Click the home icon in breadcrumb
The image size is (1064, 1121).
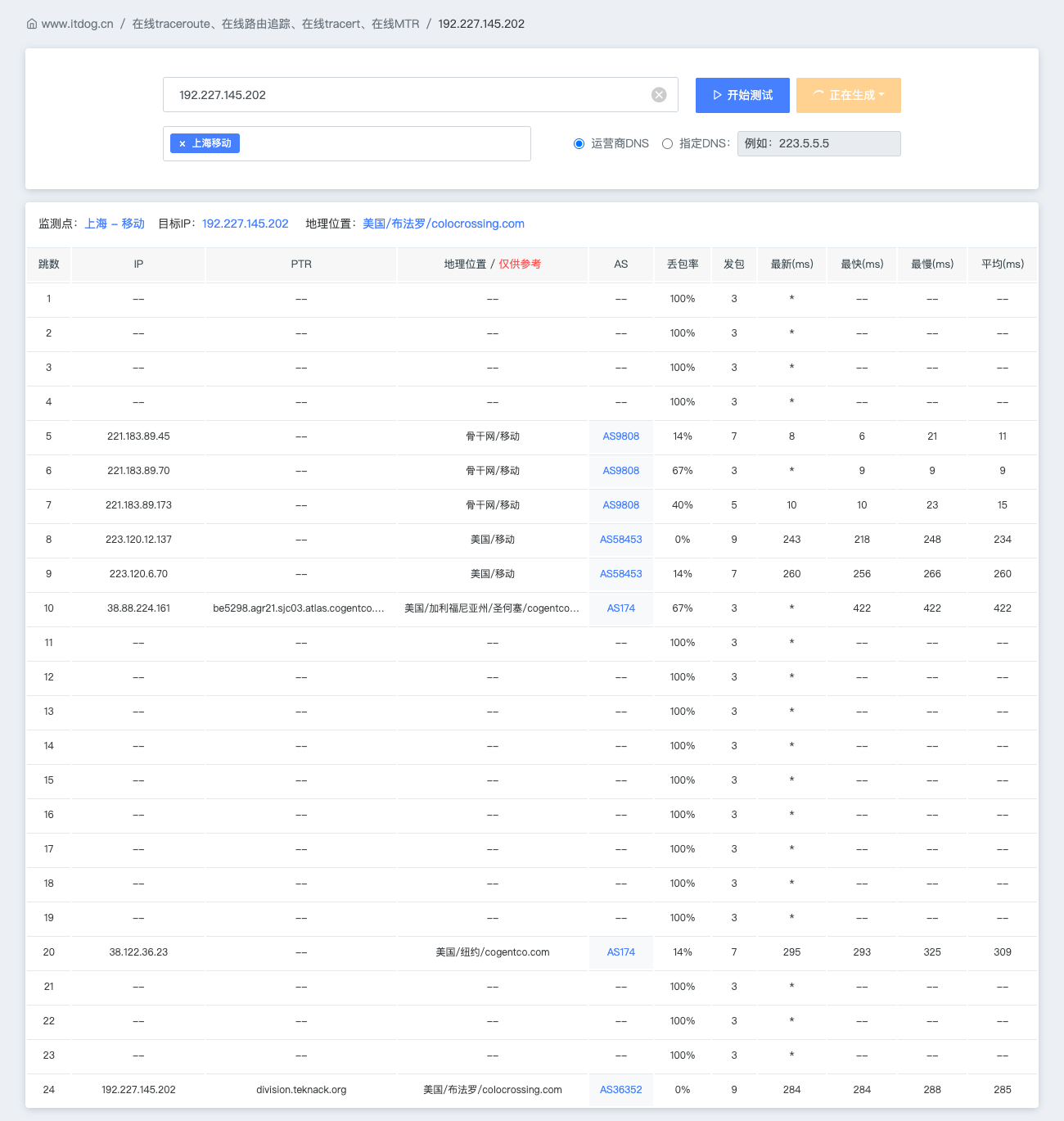pyautogui.click(x=32, y=24)
